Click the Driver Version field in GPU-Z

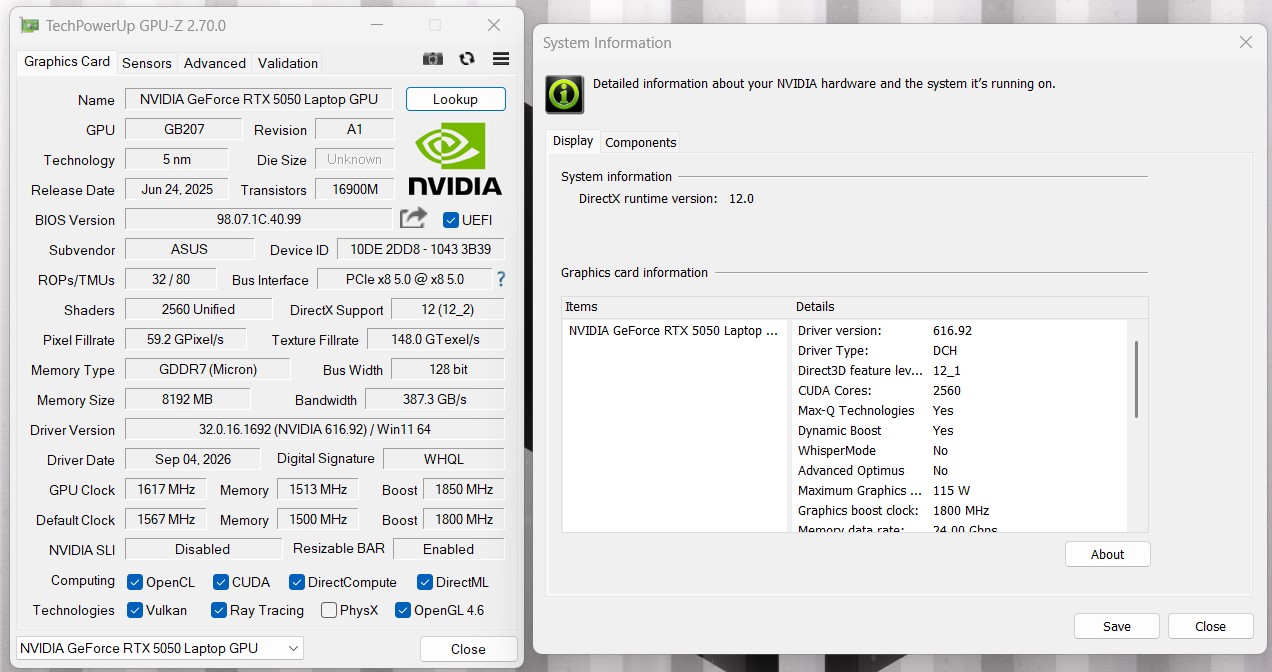(x=315, y=429)
